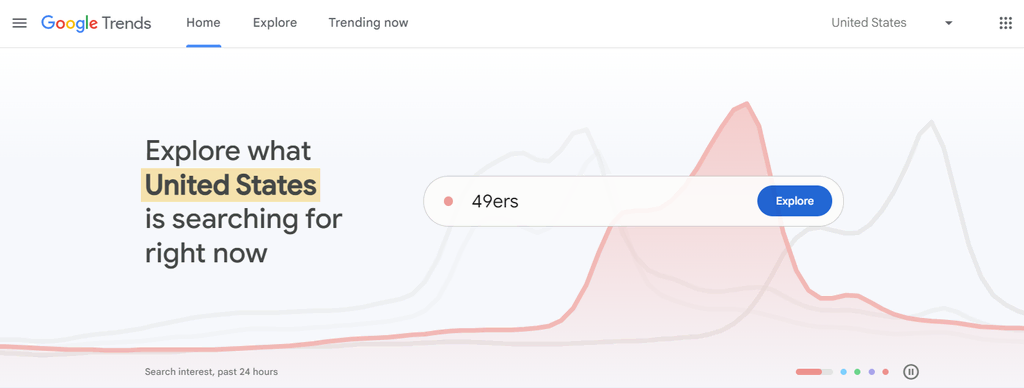Click the red dot beside 49ers
This screenshot has width=1024, height=388.
click(448, 201)
